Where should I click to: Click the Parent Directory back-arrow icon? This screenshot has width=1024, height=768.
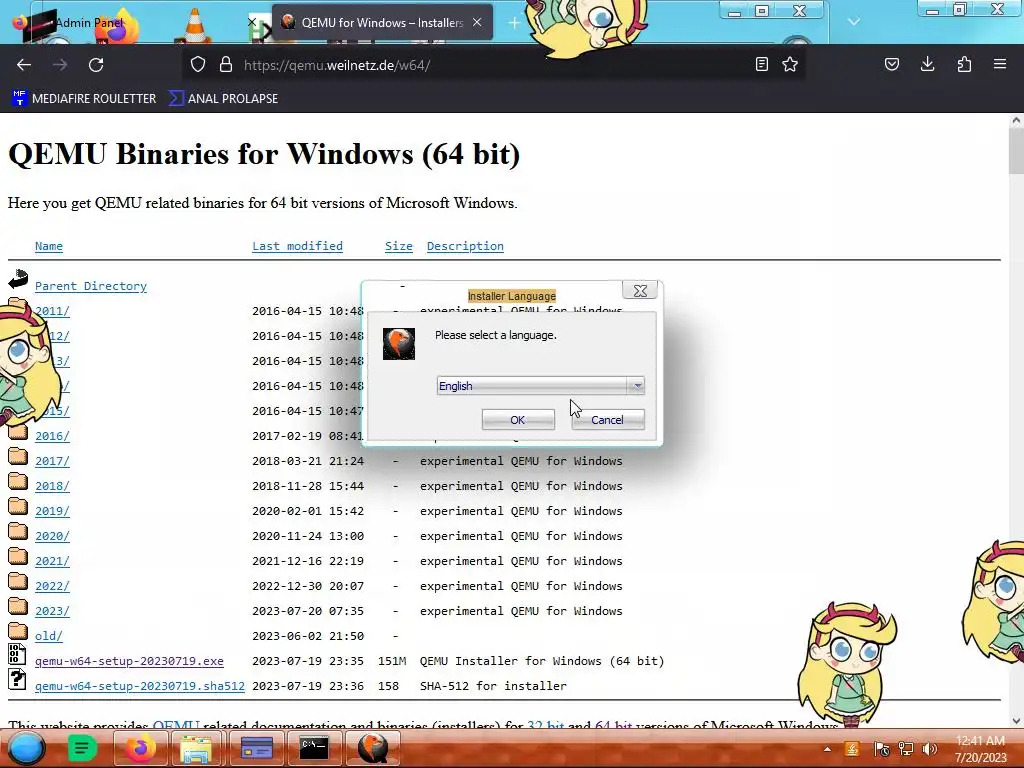coord(18,279)
